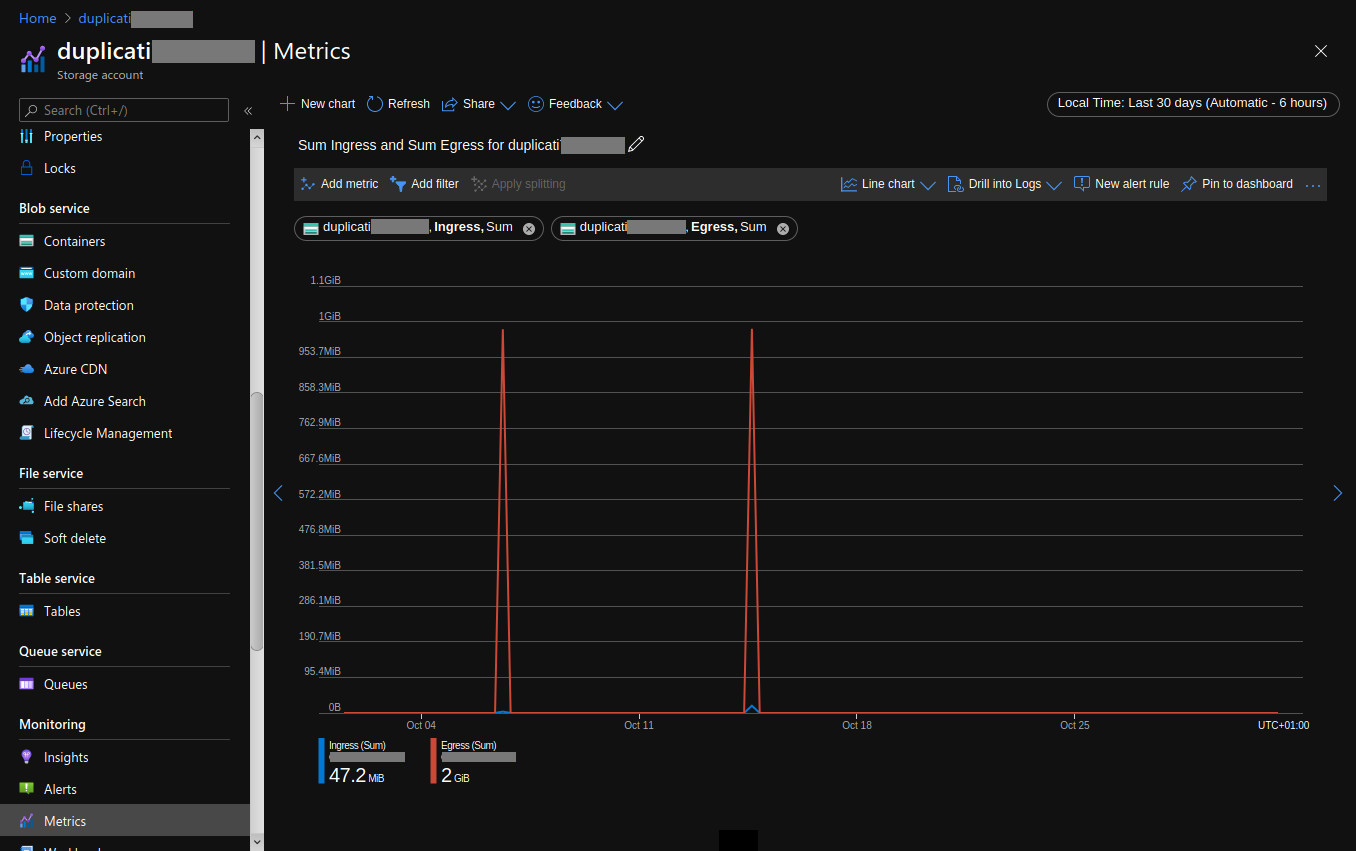Open Locks via its padlock icon
This screenshot has height=851, width=1356.
27,168
